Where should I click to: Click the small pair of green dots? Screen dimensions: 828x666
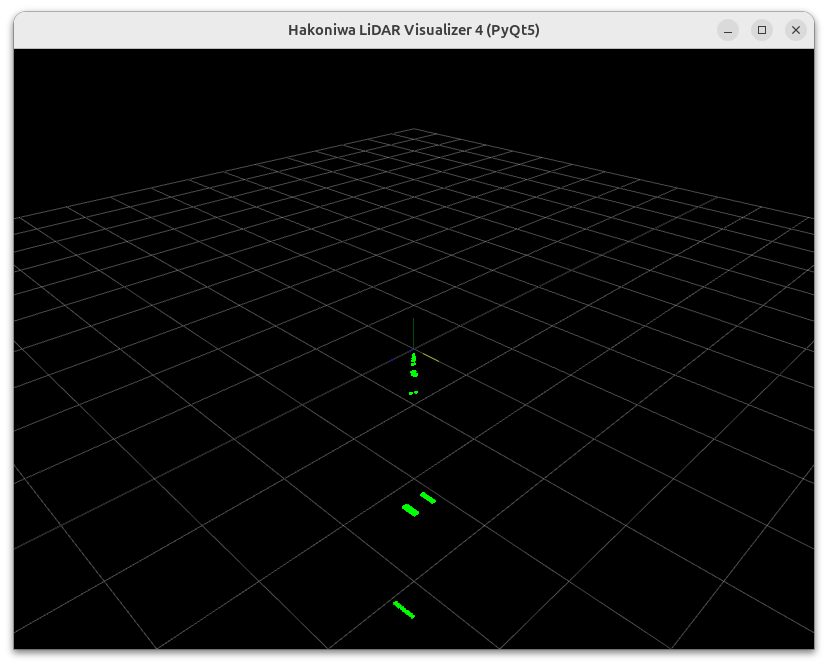pos(413,393)
